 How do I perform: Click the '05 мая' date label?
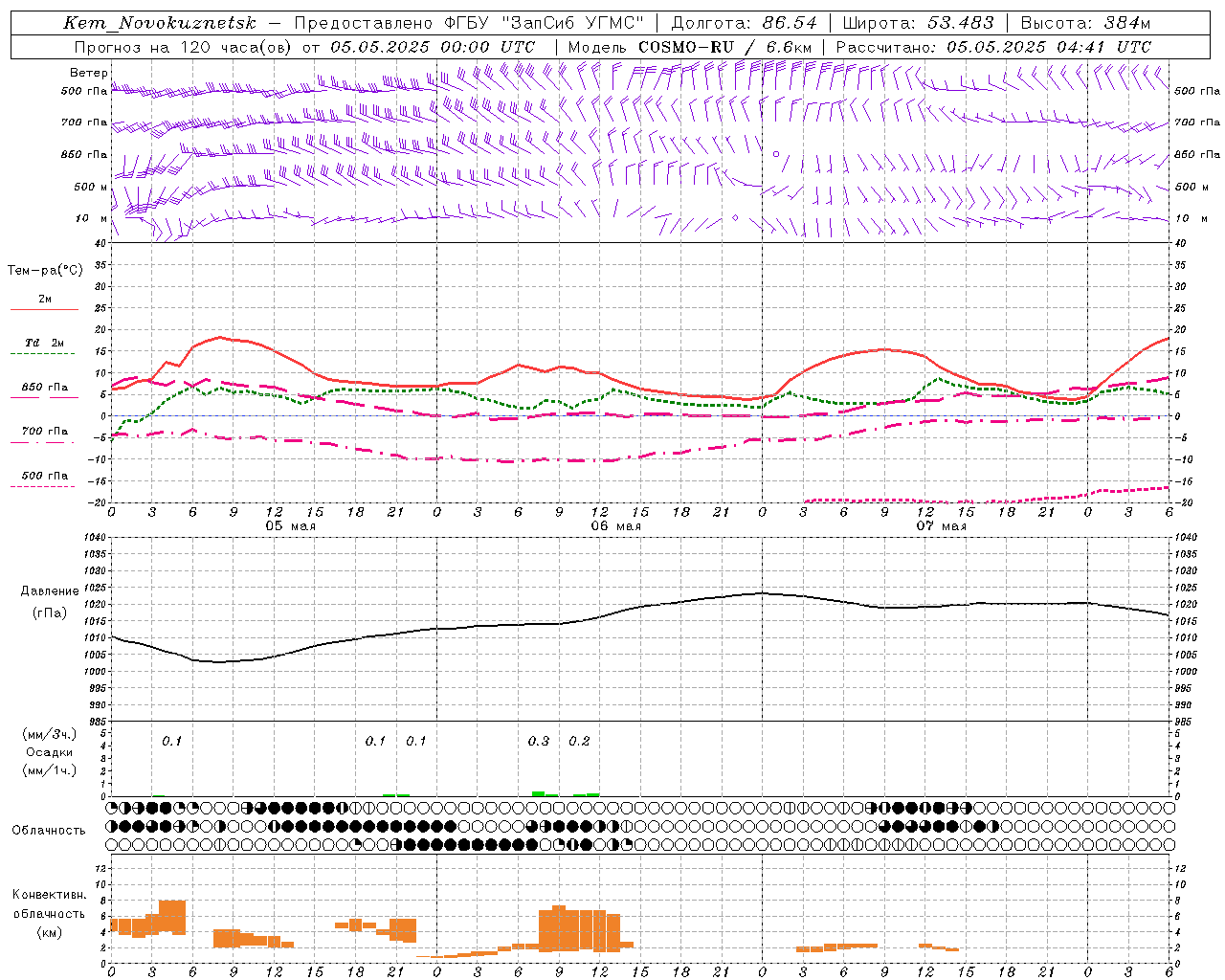[x=291, y=526]
